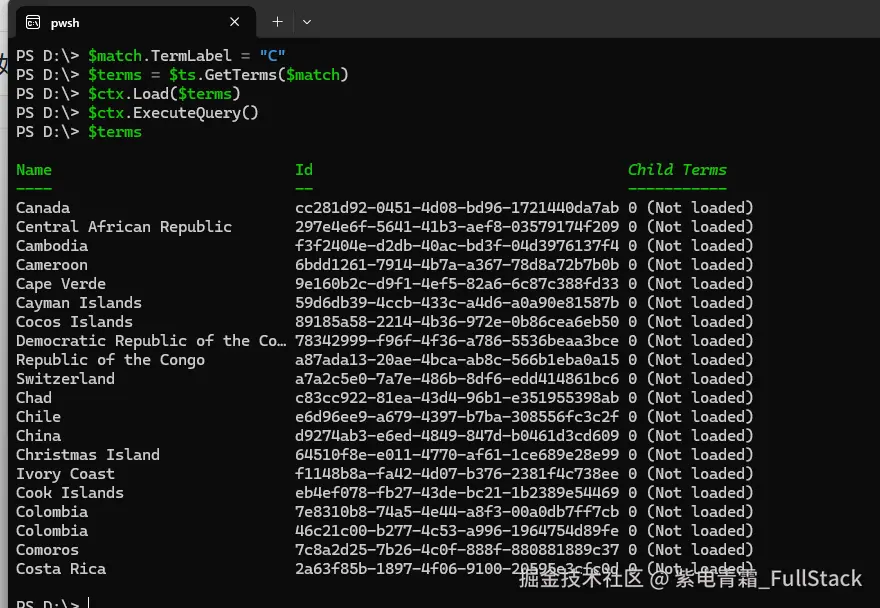Click Id a7a2c5e0-7a7e-486b-8df6-edd414861bc6
Image resolution: width=880 pixels, height=608 pixels.
[457, 379]
